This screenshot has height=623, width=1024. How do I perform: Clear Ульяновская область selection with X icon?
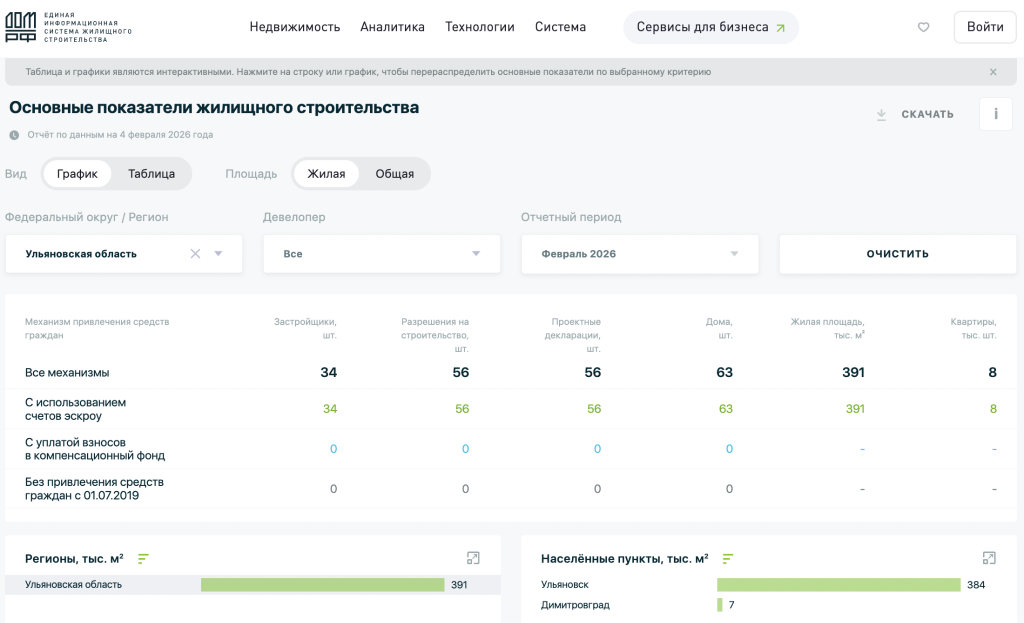click(195, 253)
